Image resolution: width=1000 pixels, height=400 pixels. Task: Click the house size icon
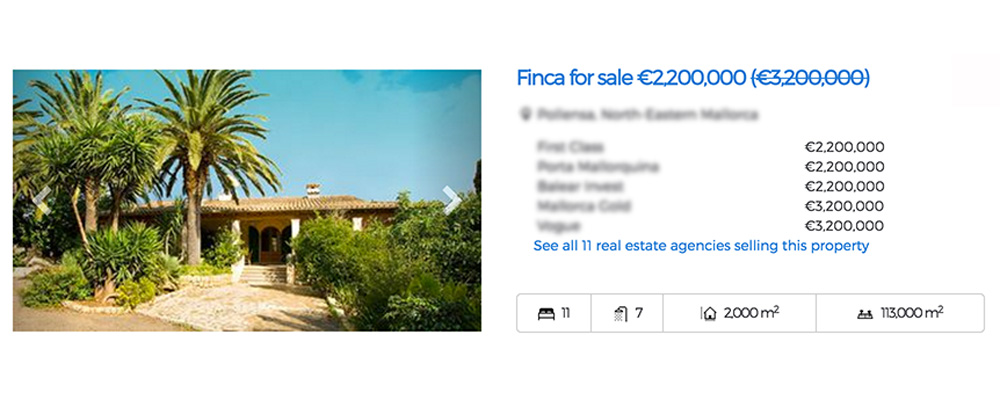click(x=709, y=314)
